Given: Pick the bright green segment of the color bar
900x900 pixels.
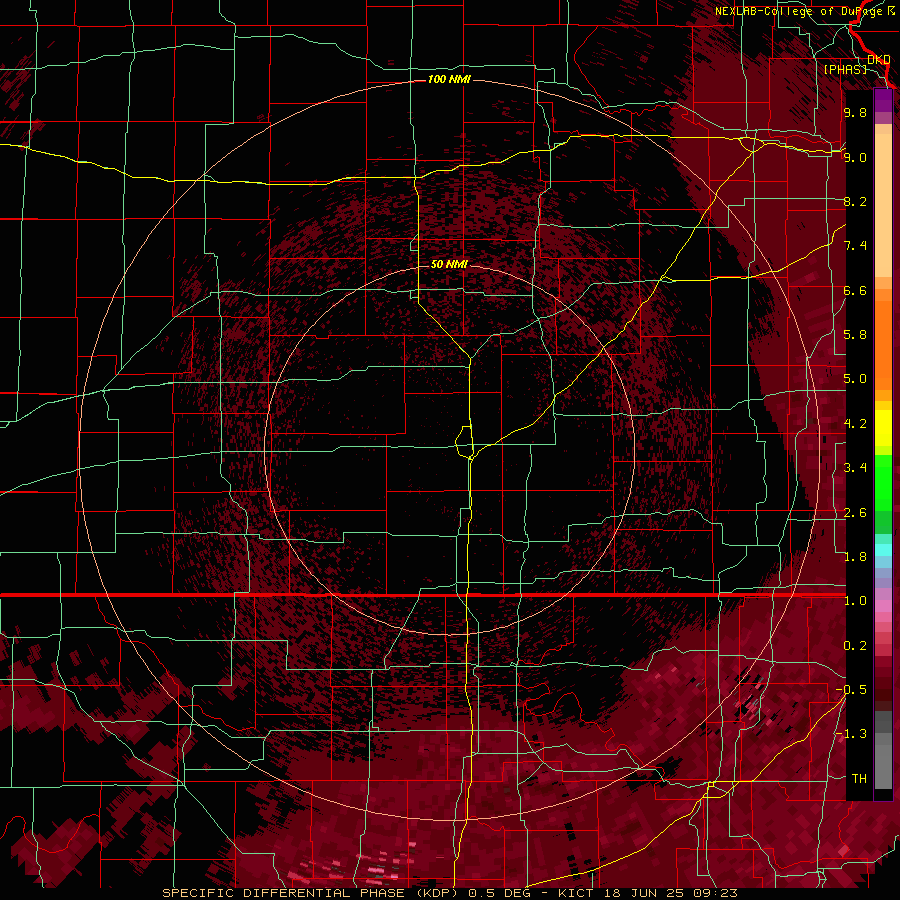Looking at the screenshot, I should pyautogui.click(x=883, y=482).
